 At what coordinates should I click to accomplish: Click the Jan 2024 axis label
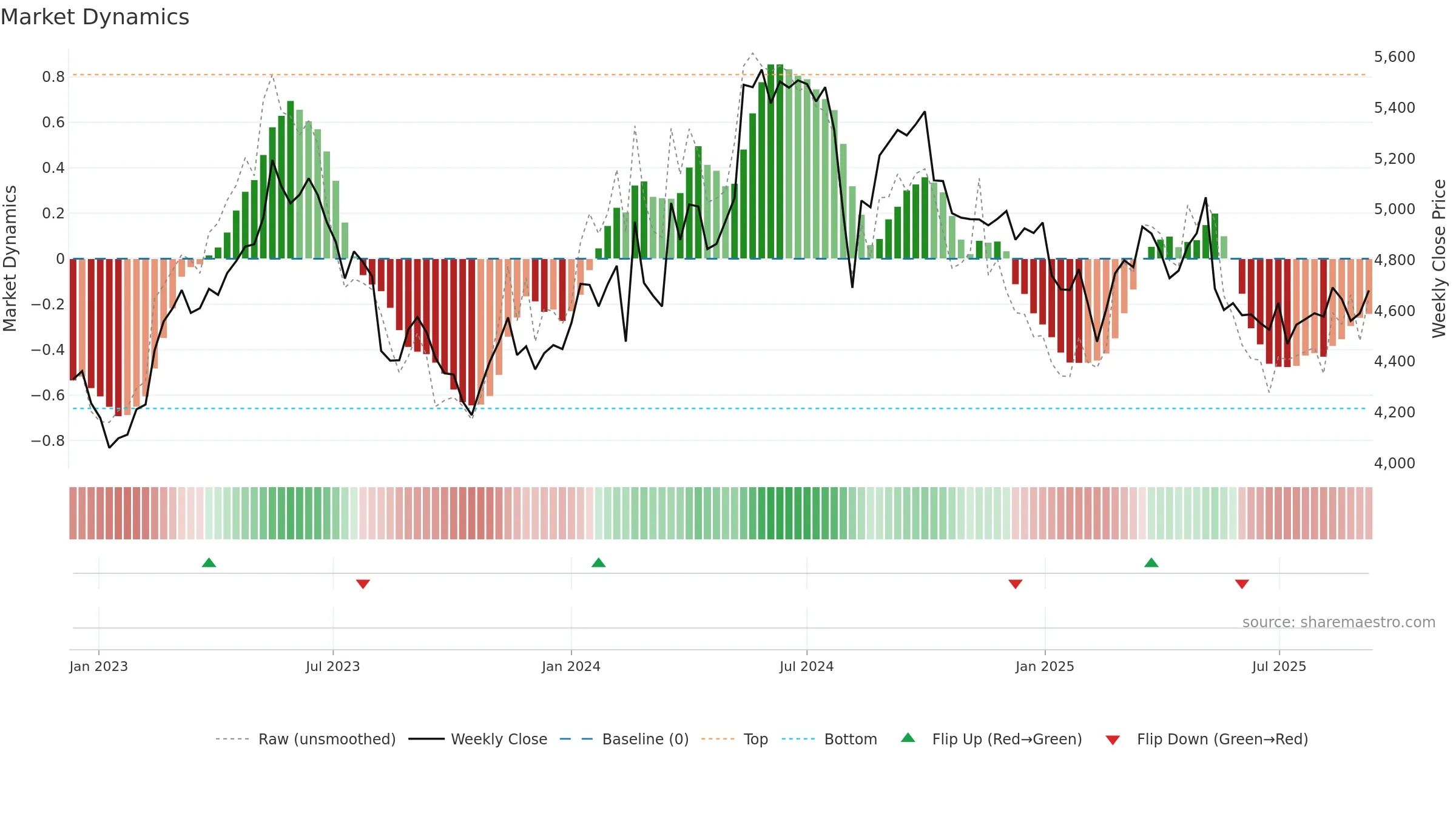pos(571,666)
